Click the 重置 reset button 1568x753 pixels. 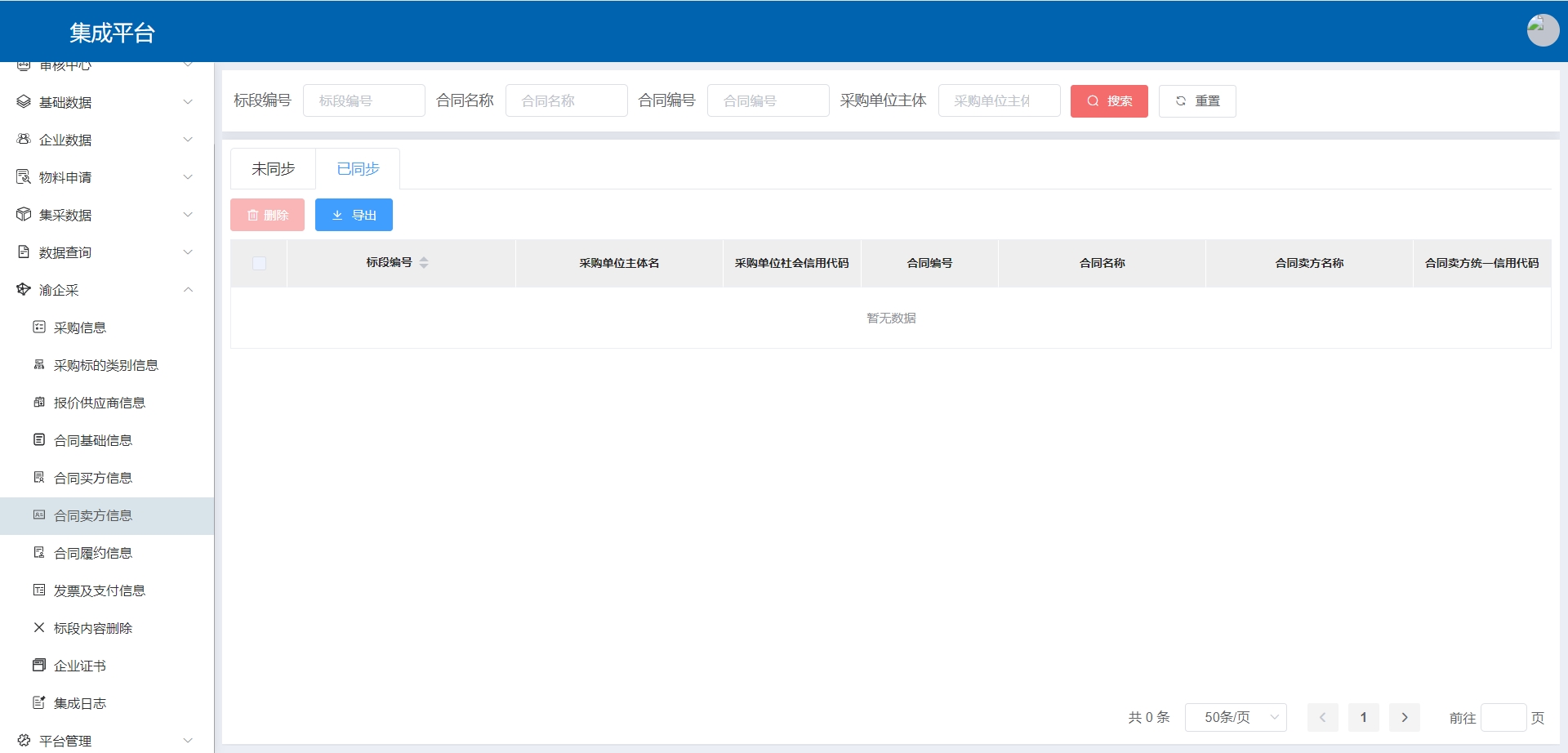tap(1196, 101)
